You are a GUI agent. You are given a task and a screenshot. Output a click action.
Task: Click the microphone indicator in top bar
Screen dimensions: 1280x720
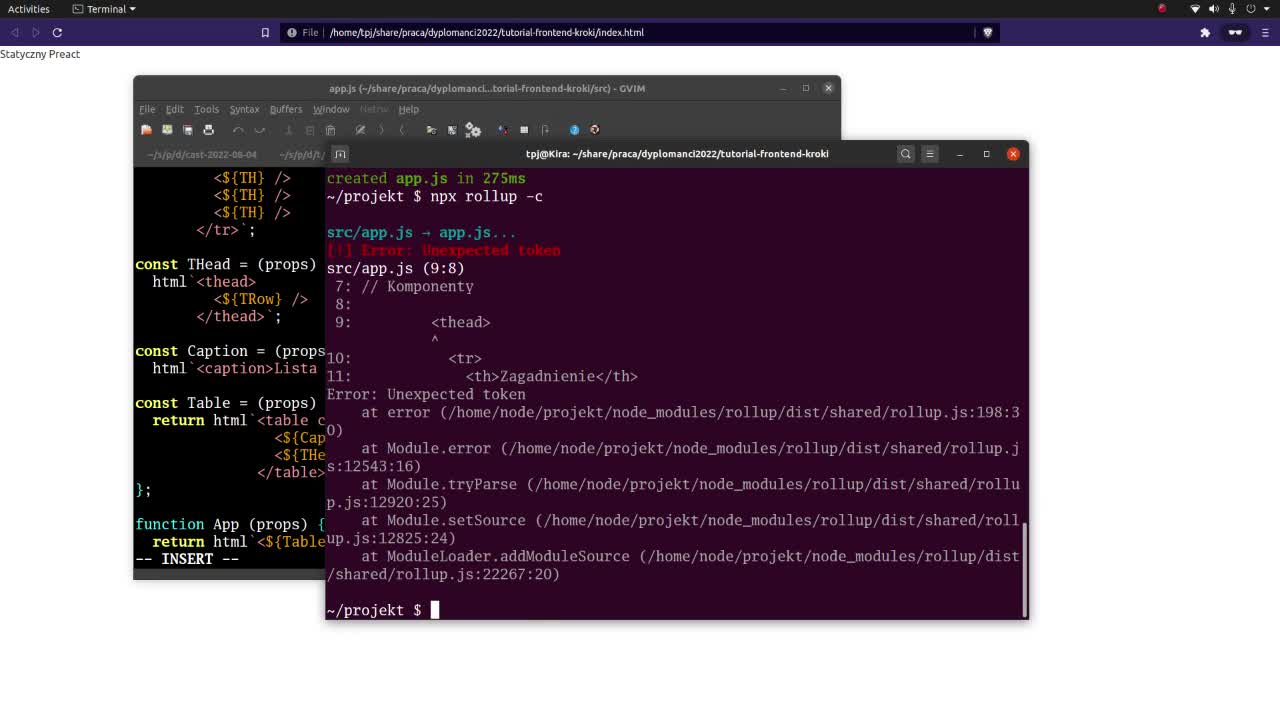1232,9
